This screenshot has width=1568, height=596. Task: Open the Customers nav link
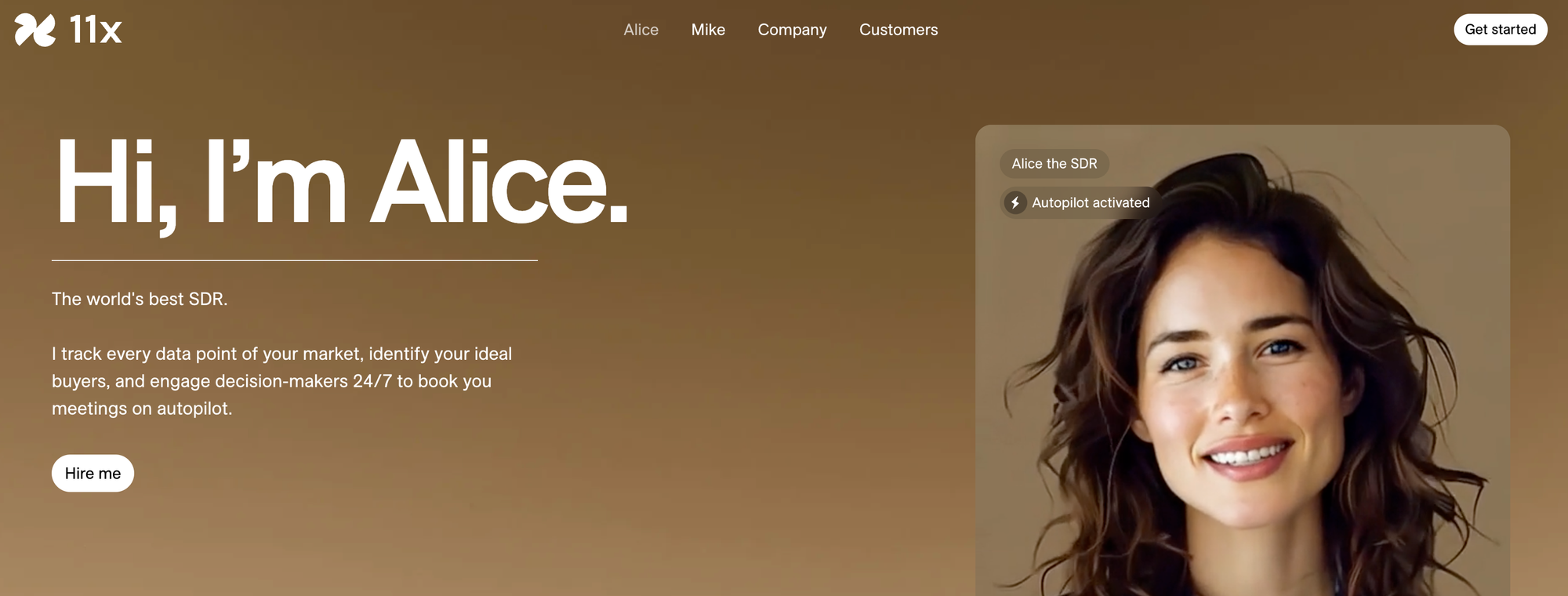[898, 30]
